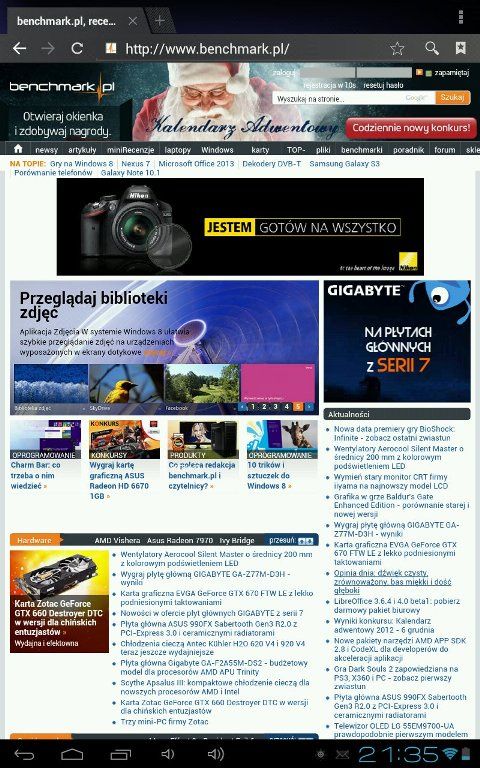
Task: Open the pliki menu item
Action: 323,150
